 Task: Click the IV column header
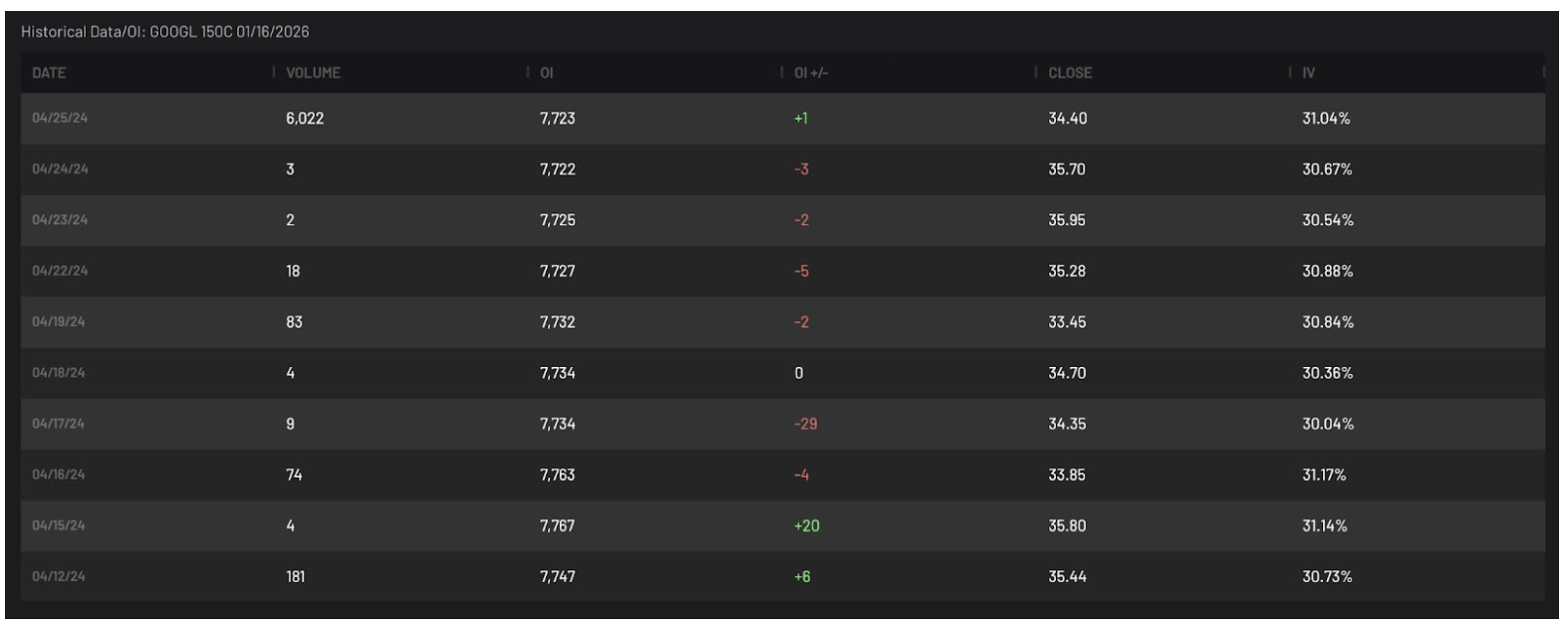point(1309,73)
